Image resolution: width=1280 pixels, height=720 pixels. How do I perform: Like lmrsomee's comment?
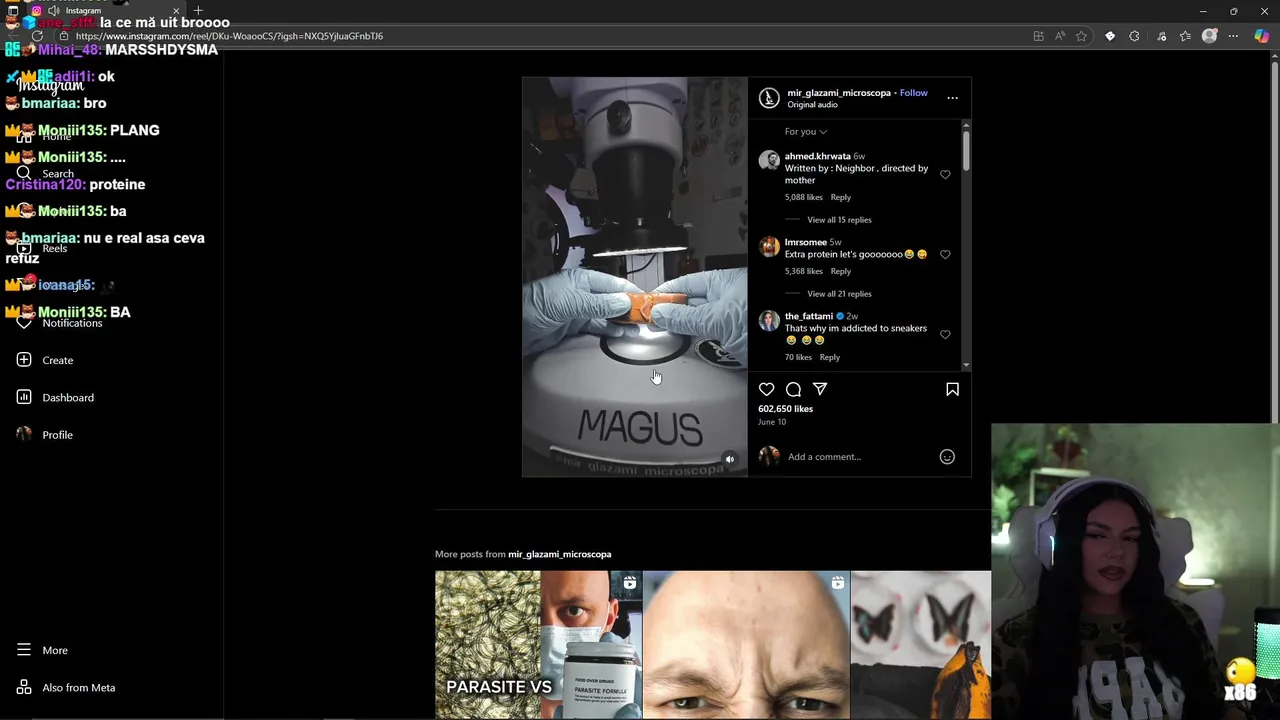[x=945, y=255]
